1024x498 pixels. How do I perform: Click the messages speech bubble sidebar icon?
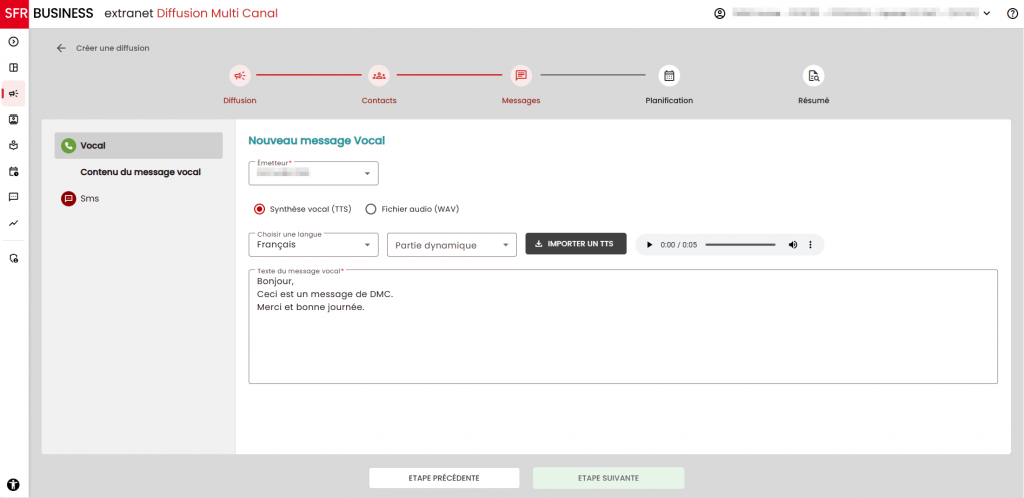point(13,197)
